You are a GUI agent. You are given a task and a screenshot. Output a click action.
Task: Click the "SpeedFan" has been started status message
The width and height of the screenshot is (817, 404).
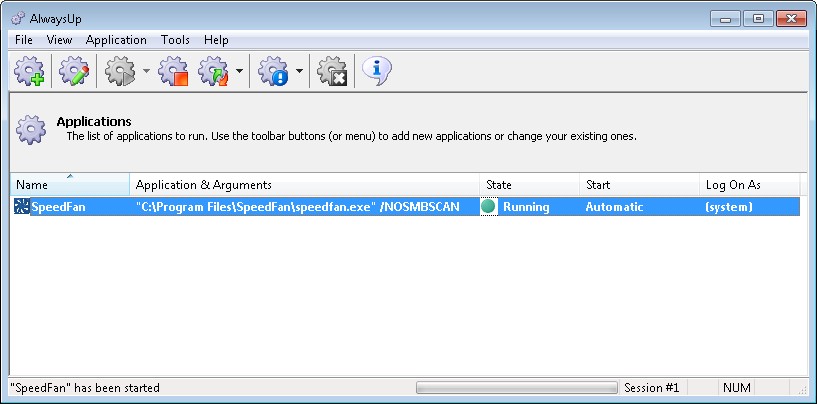(x=85, y=388)
